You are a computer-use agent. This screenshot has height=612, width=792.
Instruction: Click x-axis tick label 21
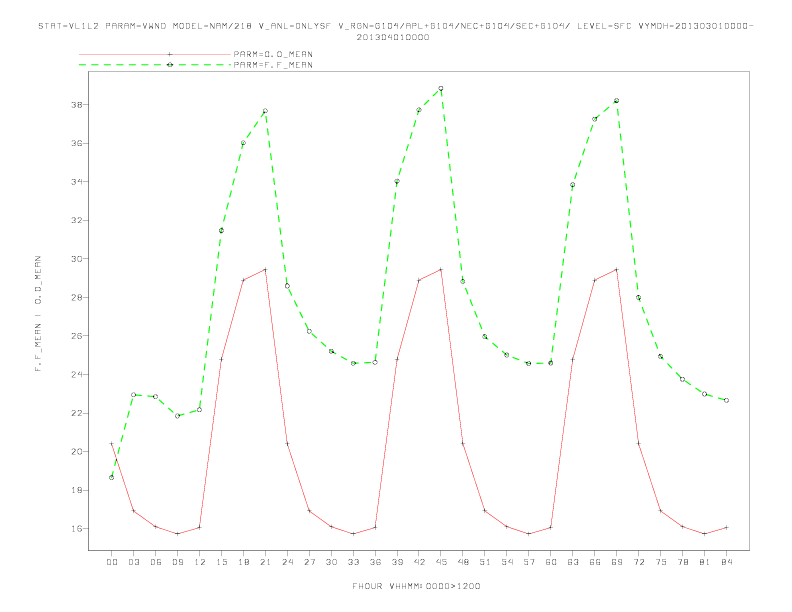click(265, 562)
